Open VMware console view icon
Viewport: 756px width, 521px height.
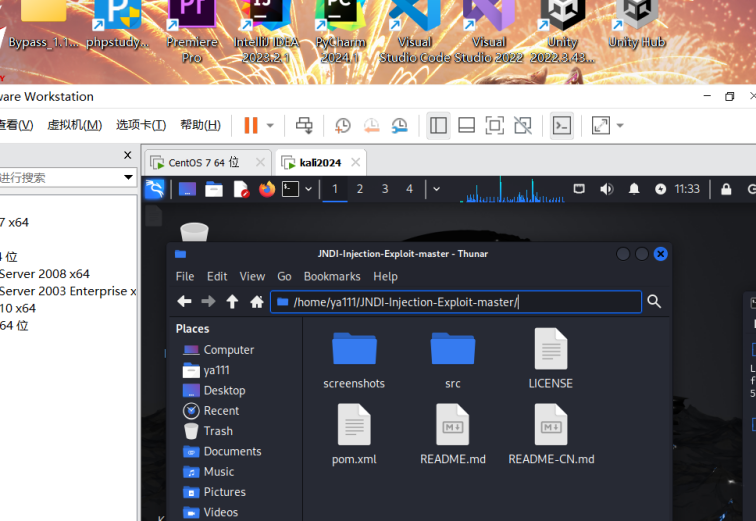[x=562, y=125]
